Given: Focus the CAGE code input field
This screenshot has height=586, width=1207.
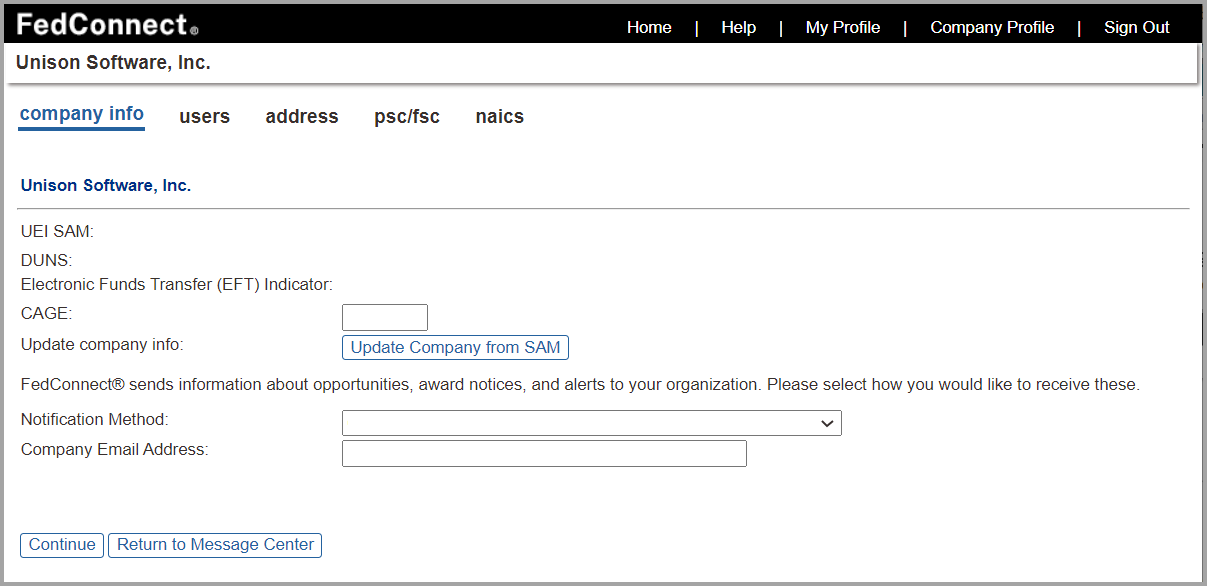Looking at the screenshot, I should pos(385,318).
